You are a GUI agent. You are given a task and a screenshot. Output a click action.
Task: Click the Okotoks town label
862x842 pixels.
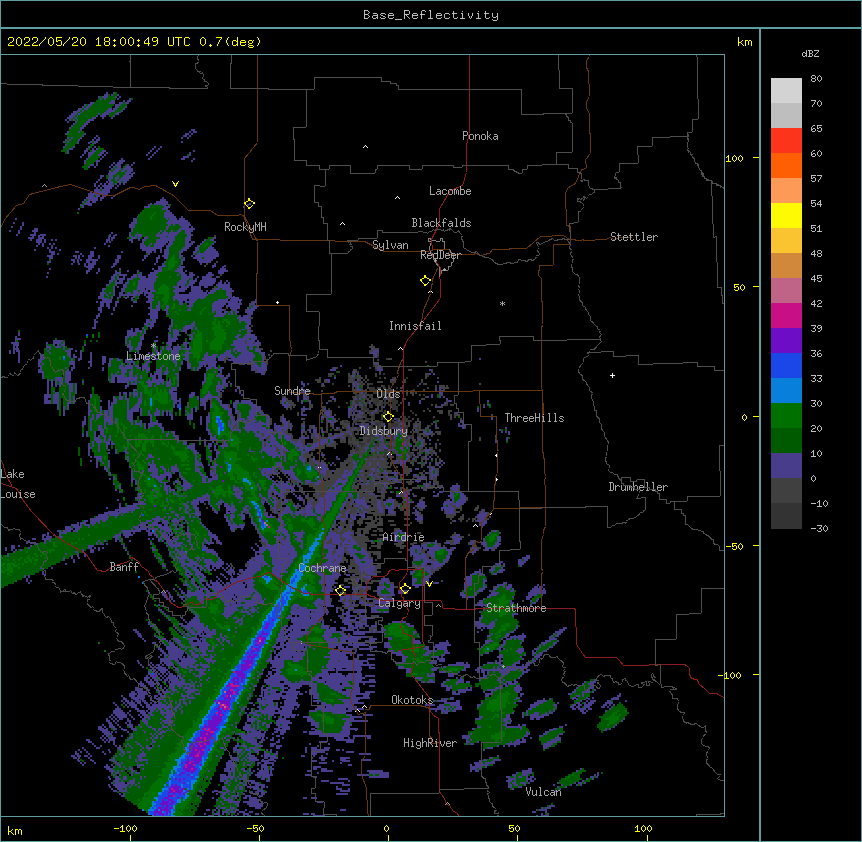point(412,700)
